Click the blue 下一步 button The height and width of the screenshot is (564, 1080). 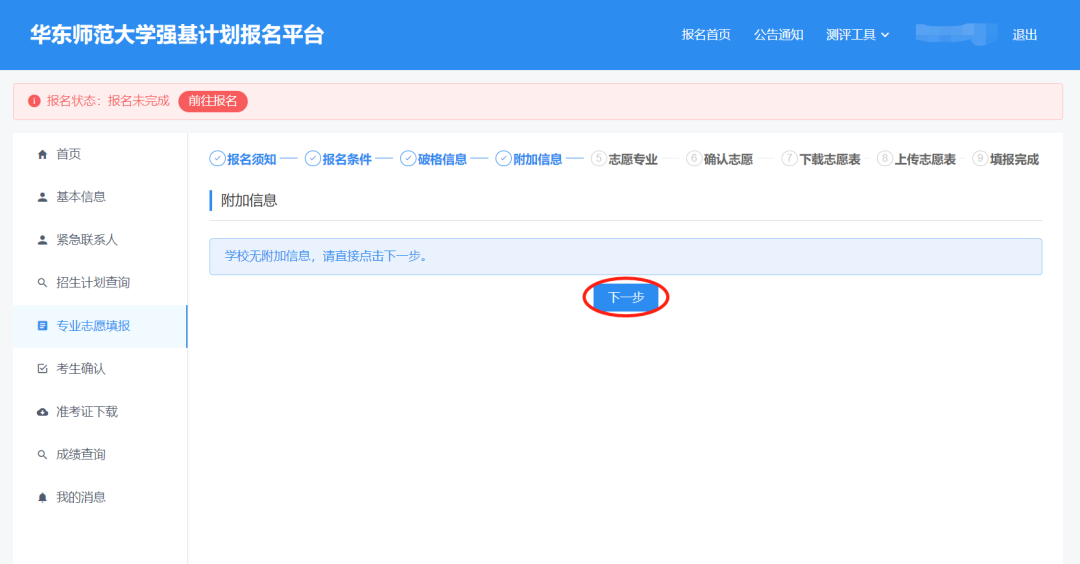[x=626, y=297]
